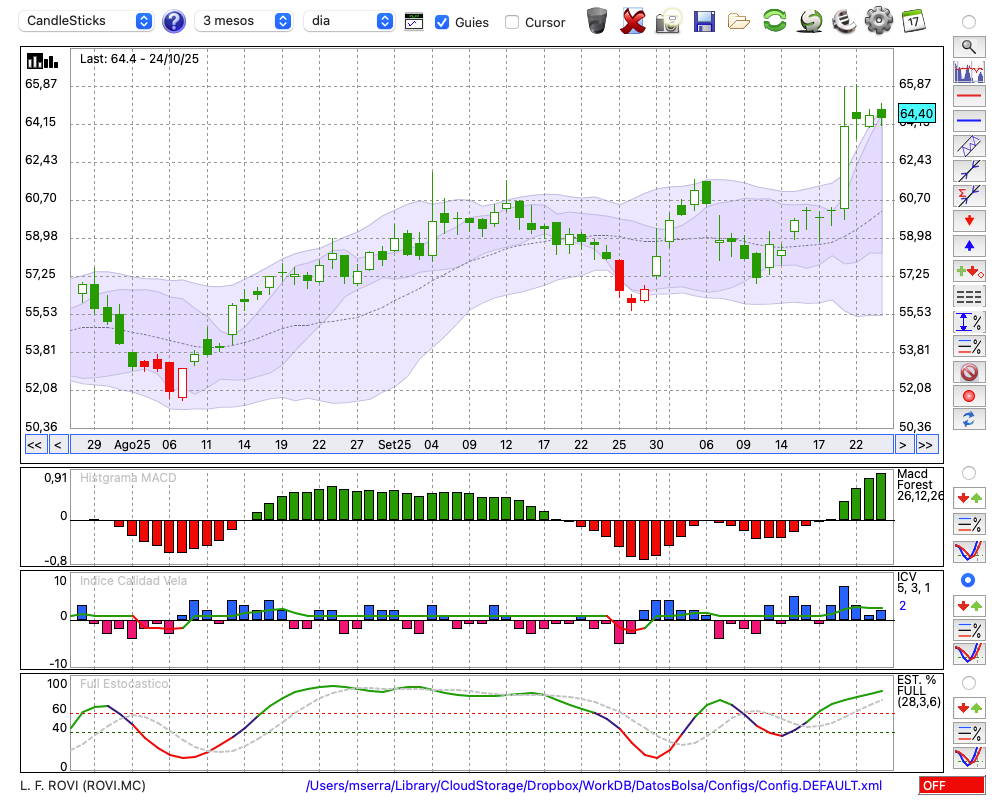Click the green plus and red arrow icon
Viewport: 1000px width, 800px height.
point(969,271)
